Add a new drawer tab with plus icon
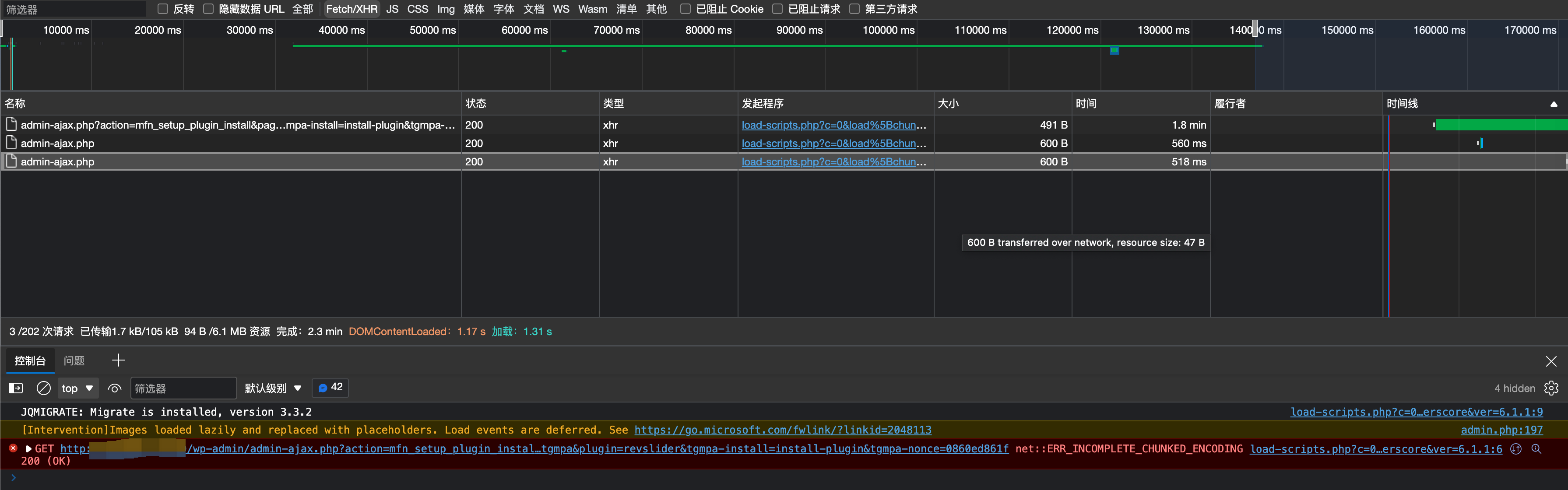This screenshot has width=1568, height=490. pos(118,360)
